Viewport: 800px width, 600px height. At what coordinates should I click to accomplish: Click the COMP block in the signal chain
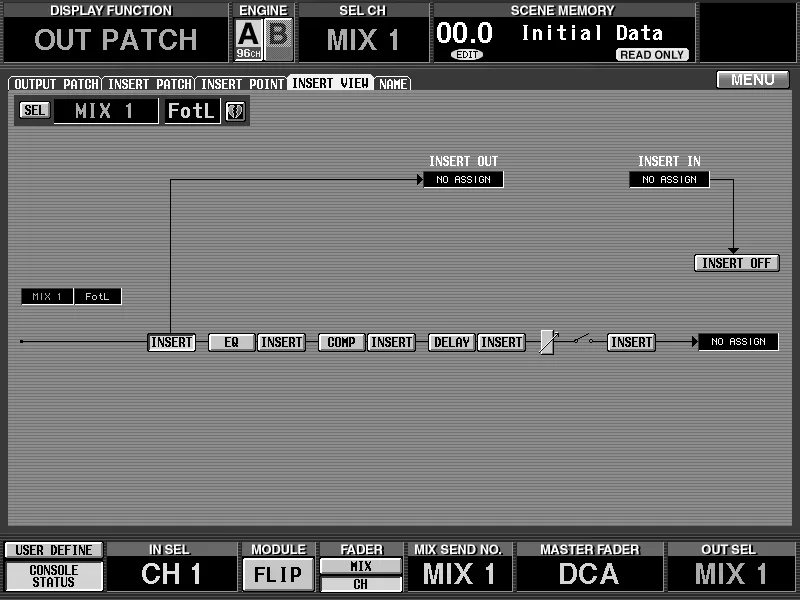click(x=341, y=342)
